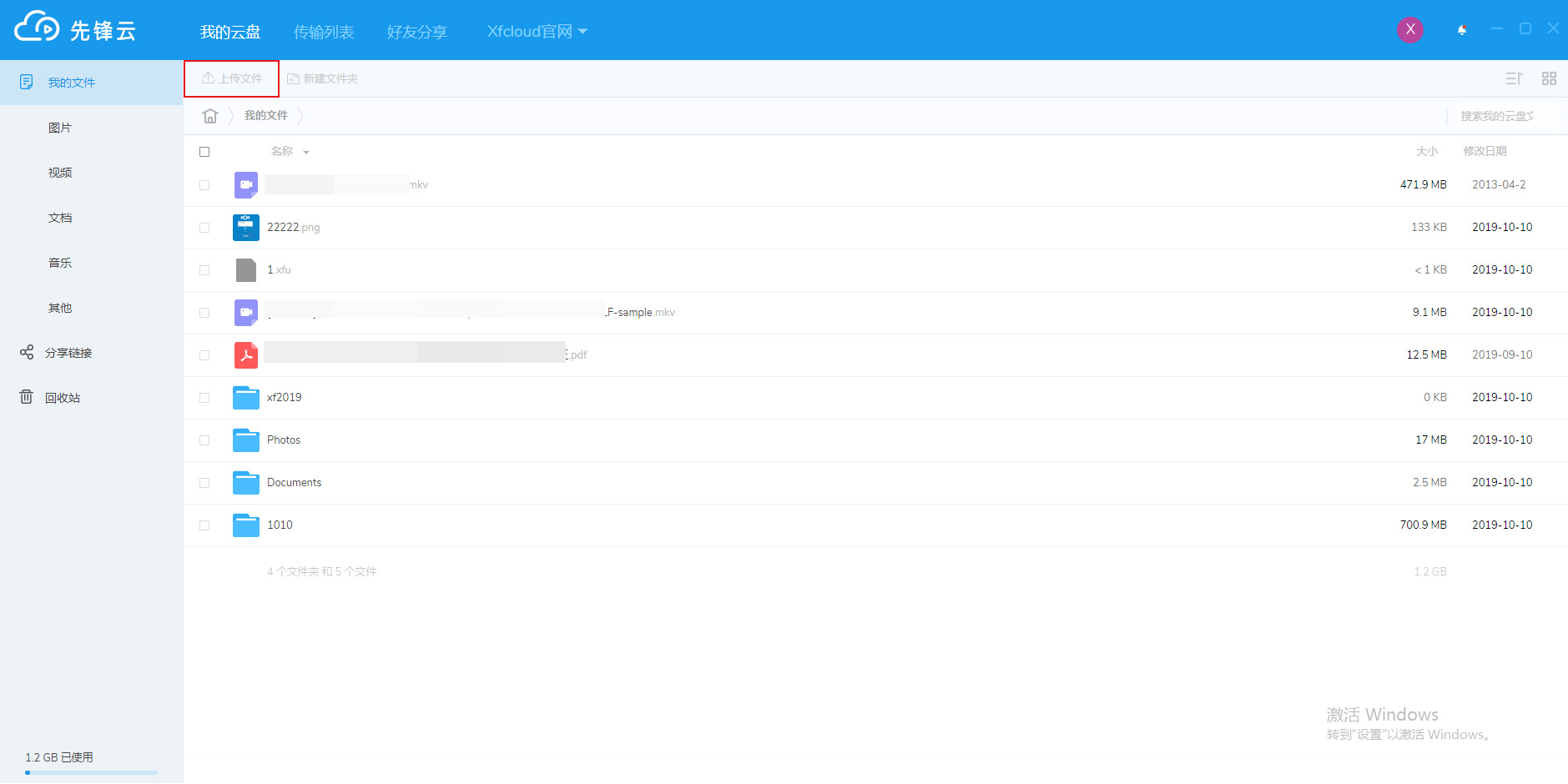Click the storage usage progress bar
This screenshot has width=1568, height=784.
tap(91, 772)
